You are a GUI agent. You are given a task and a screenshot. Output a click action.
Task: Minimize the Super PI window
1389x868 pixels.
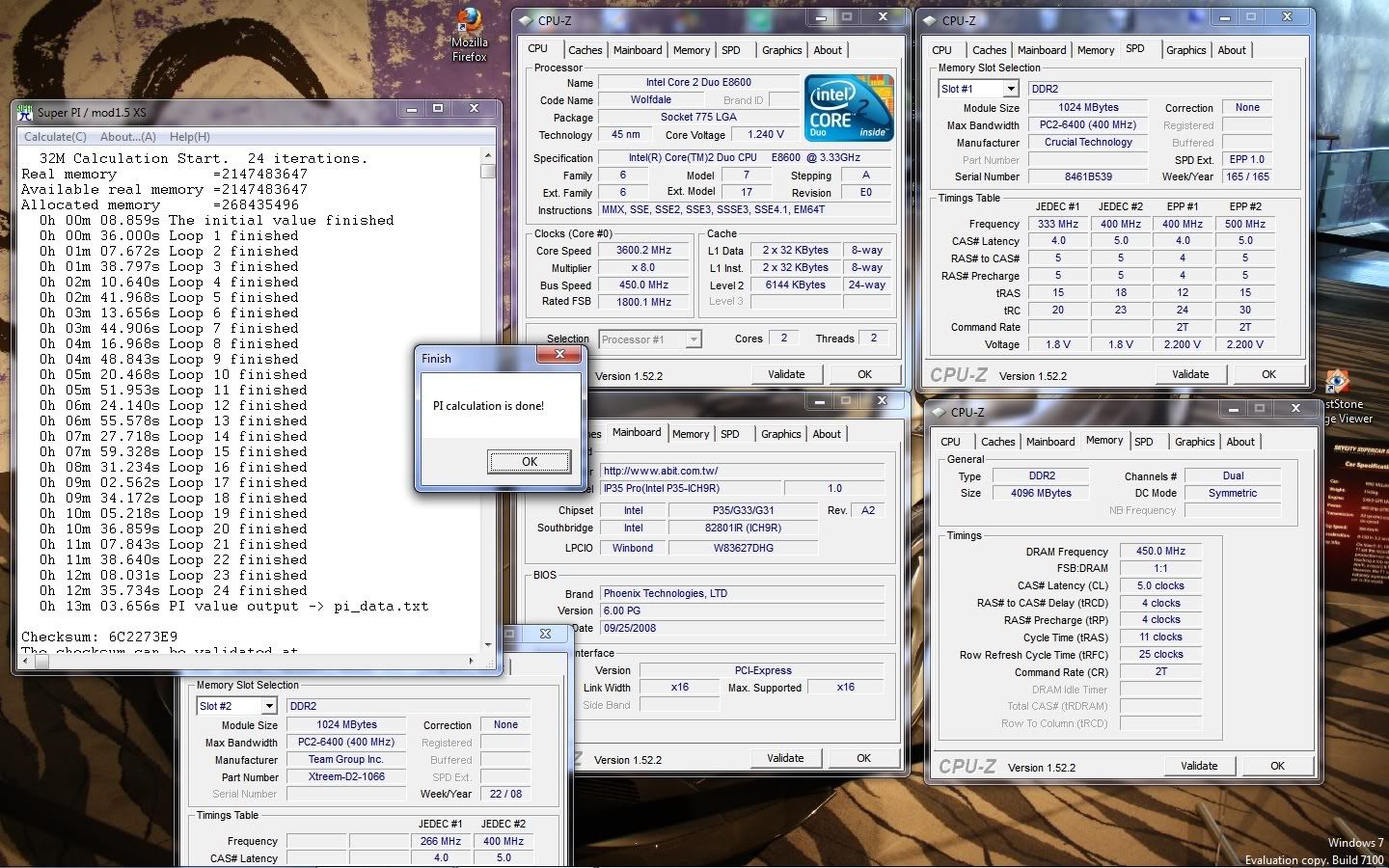411,109
